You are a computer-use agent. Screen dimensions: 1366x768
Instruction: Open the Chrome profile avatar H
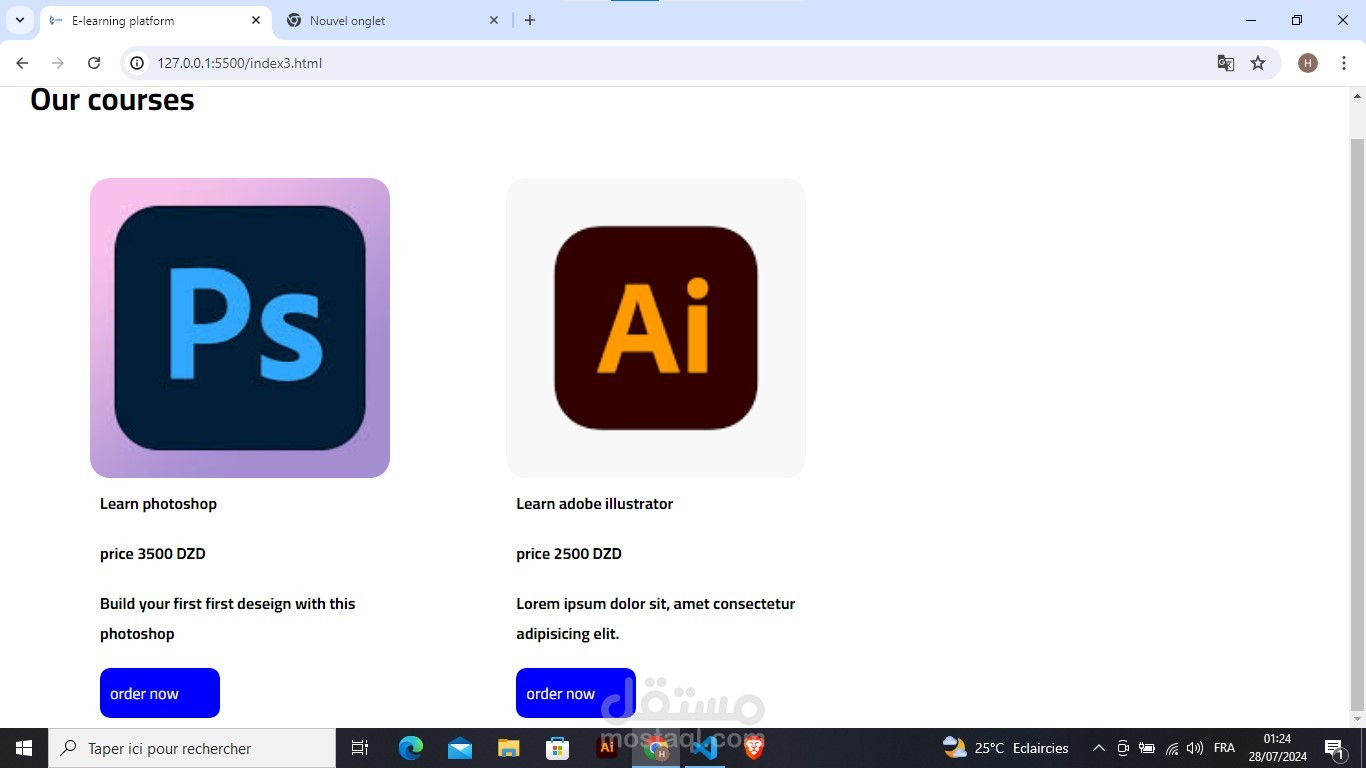coord(1308,63)
